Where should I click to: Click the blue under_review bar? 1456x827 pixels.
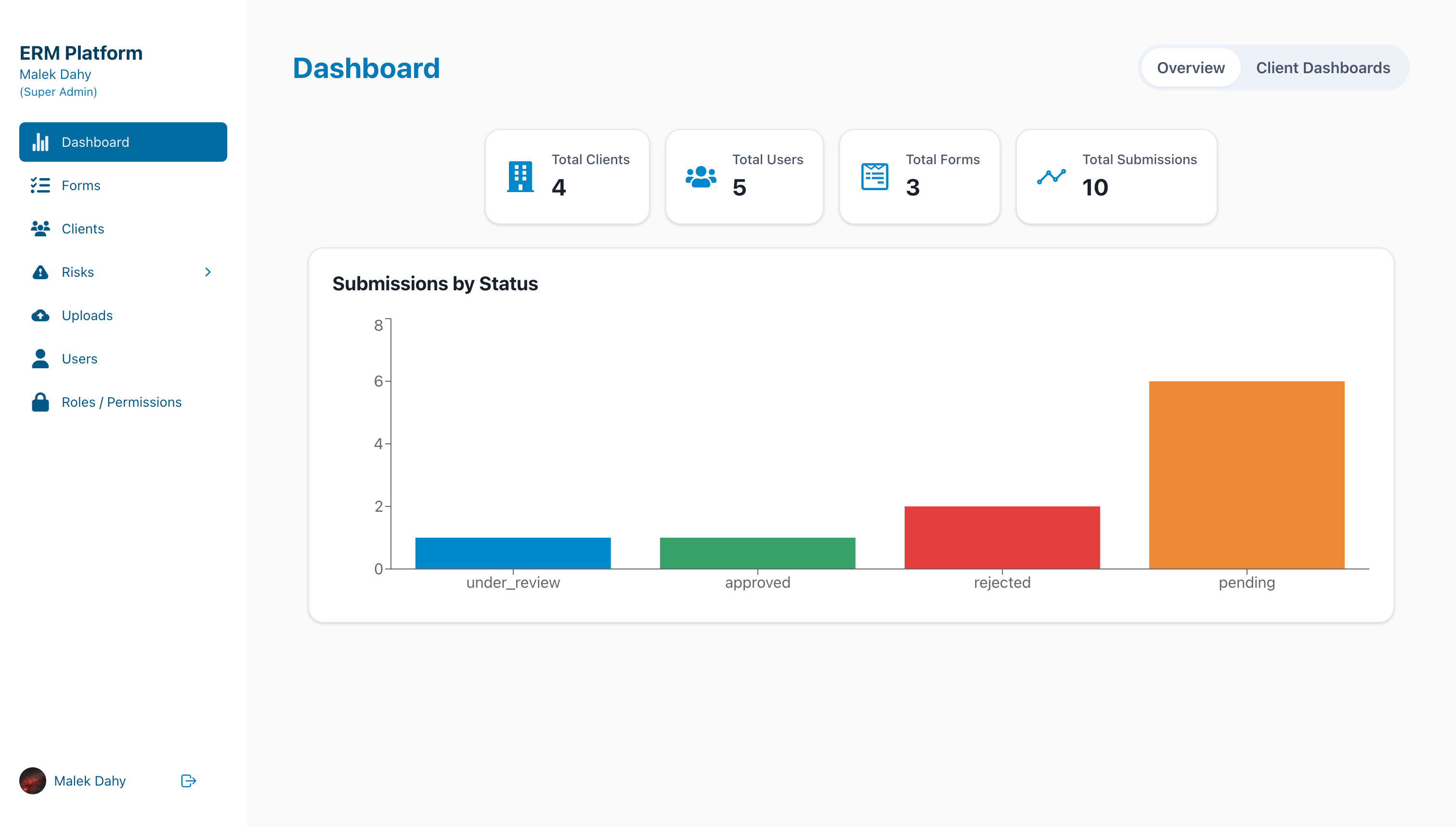tap(513, 553)
